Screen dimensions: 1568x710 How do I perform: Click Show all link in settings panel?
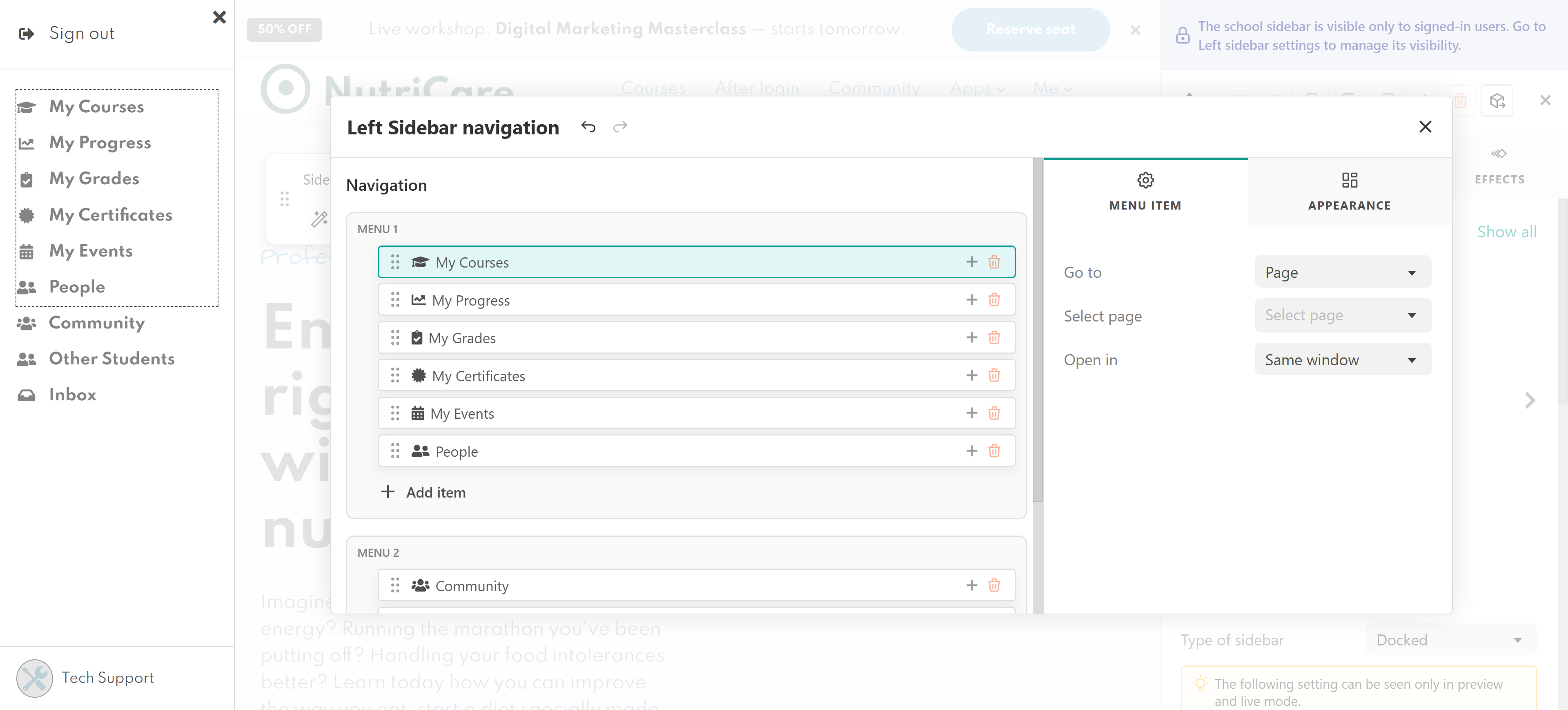click(1506, 231)
